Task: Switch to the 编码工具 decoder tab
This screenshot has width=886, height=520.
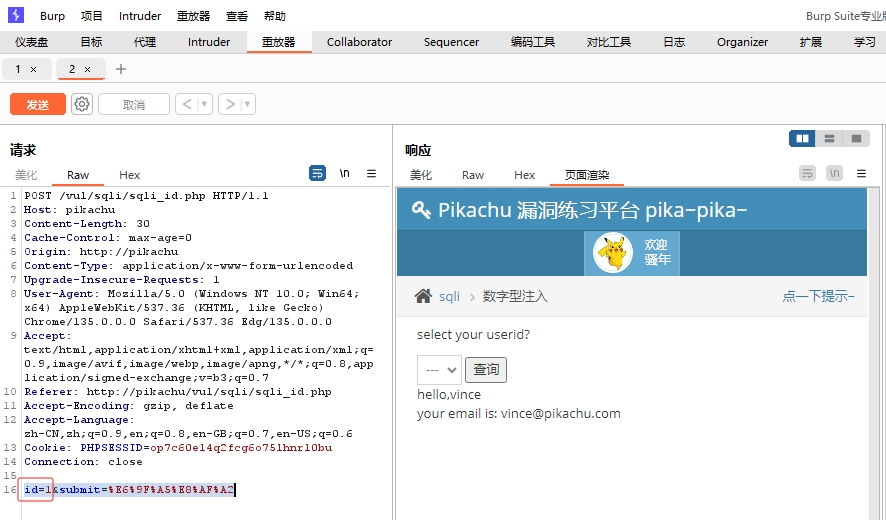Action: 533,42
